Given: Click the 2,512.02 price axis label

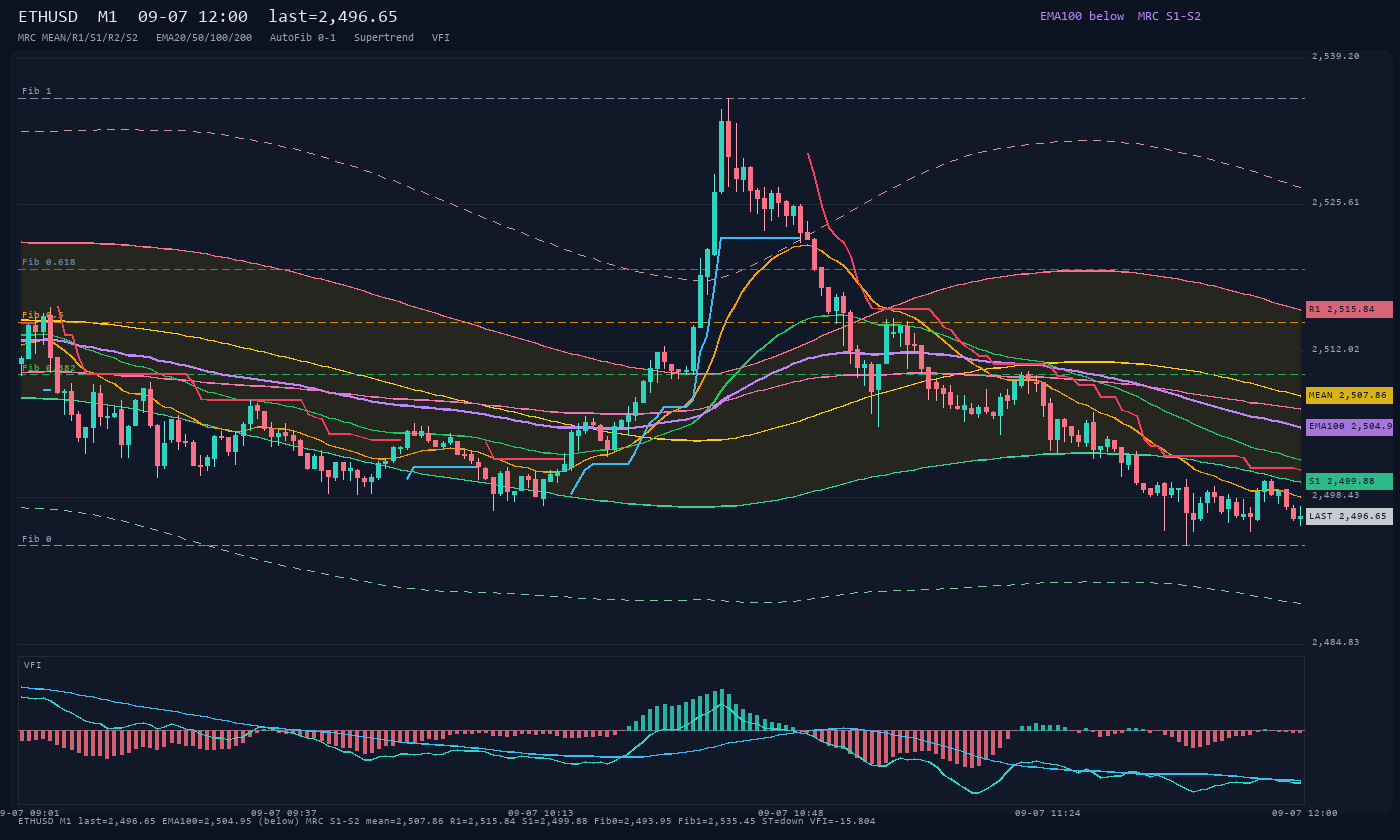Looking at the screenshot, I should point(1336,349).
